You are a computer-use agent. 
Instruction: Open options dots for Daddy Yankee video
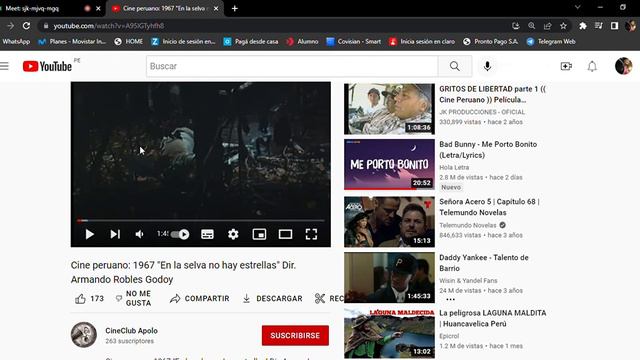(450, 300)
